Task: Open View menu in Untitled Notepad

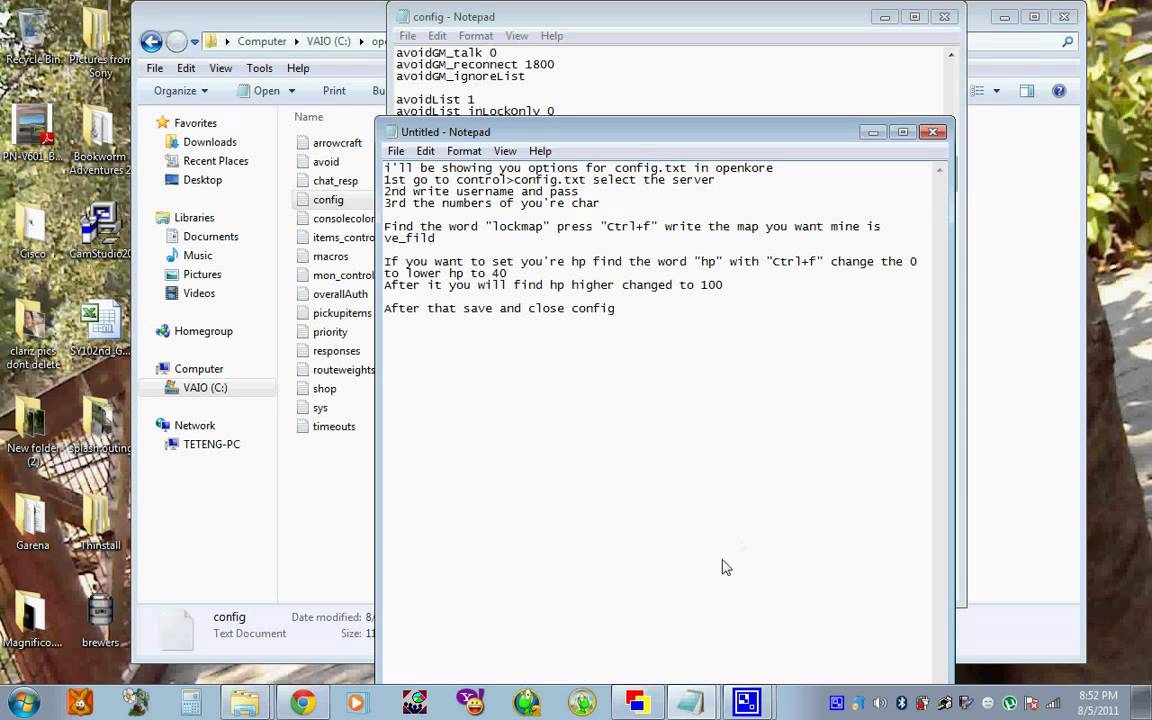Action: (505, 151)
